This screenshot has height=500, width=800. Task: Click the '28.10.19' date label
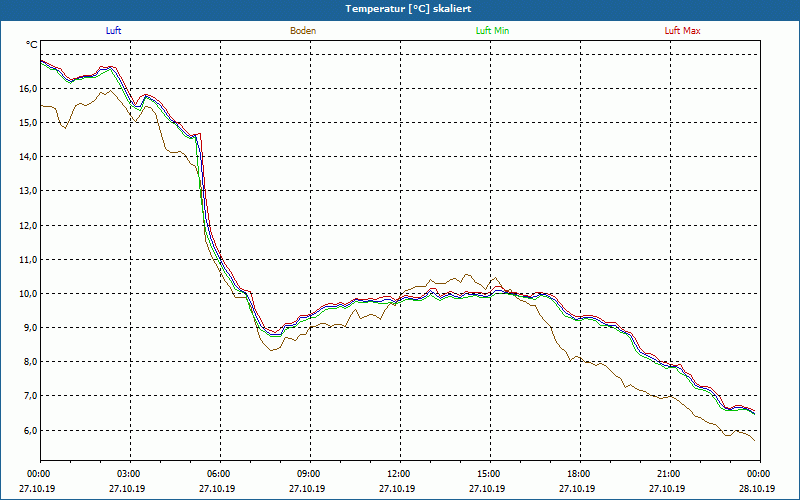pyautogui.click(x=757, y=488)
